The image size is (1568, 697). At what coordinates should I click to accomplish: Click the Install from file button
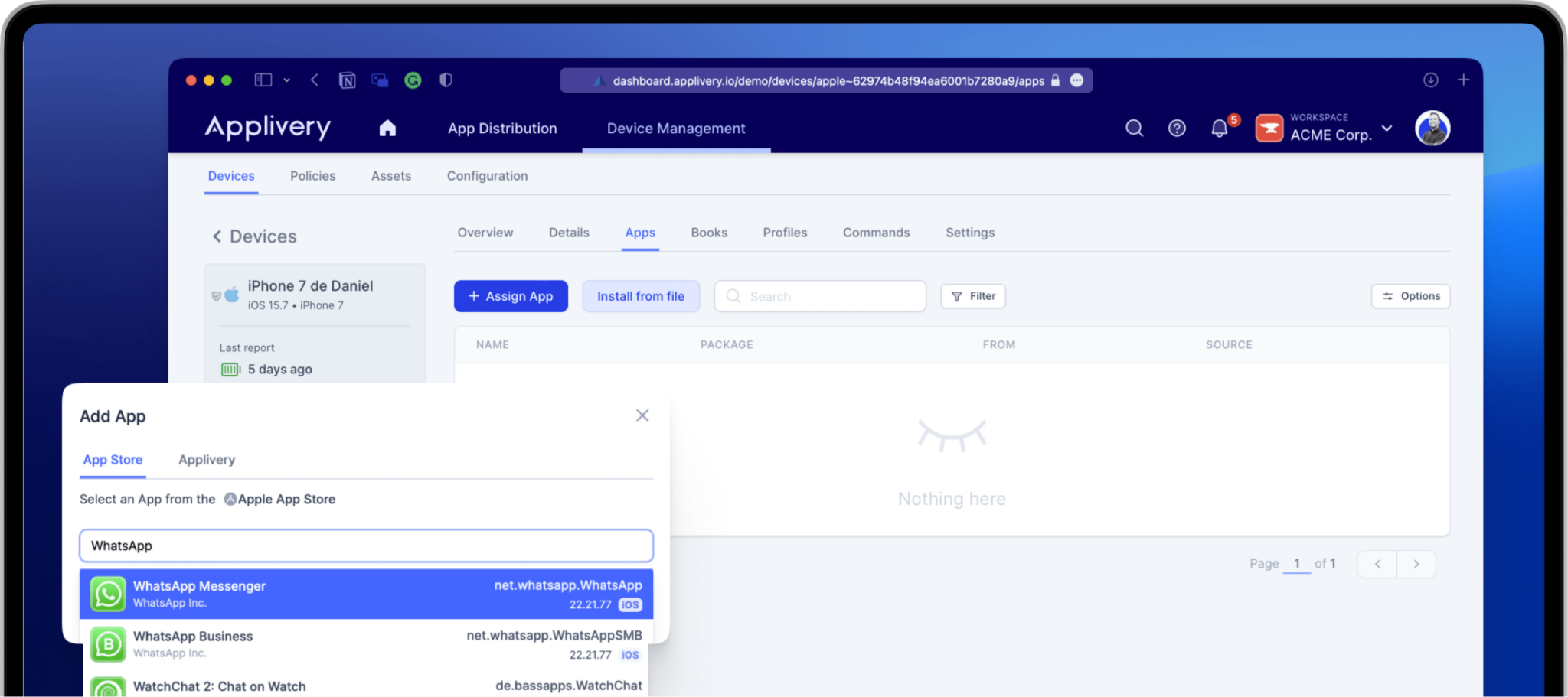641,296
